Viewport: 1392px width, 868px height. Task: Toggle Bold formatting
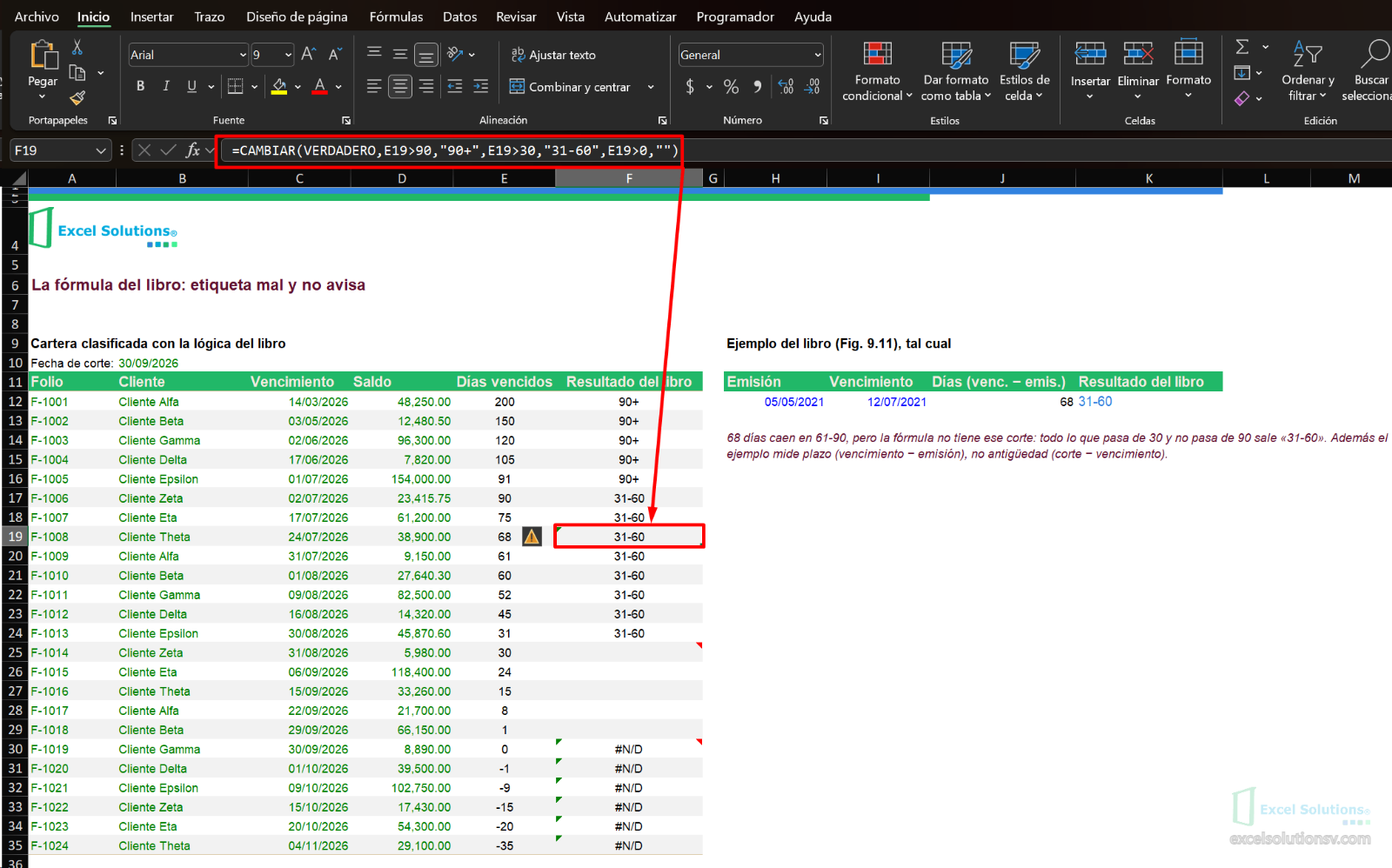pos(140,86)
